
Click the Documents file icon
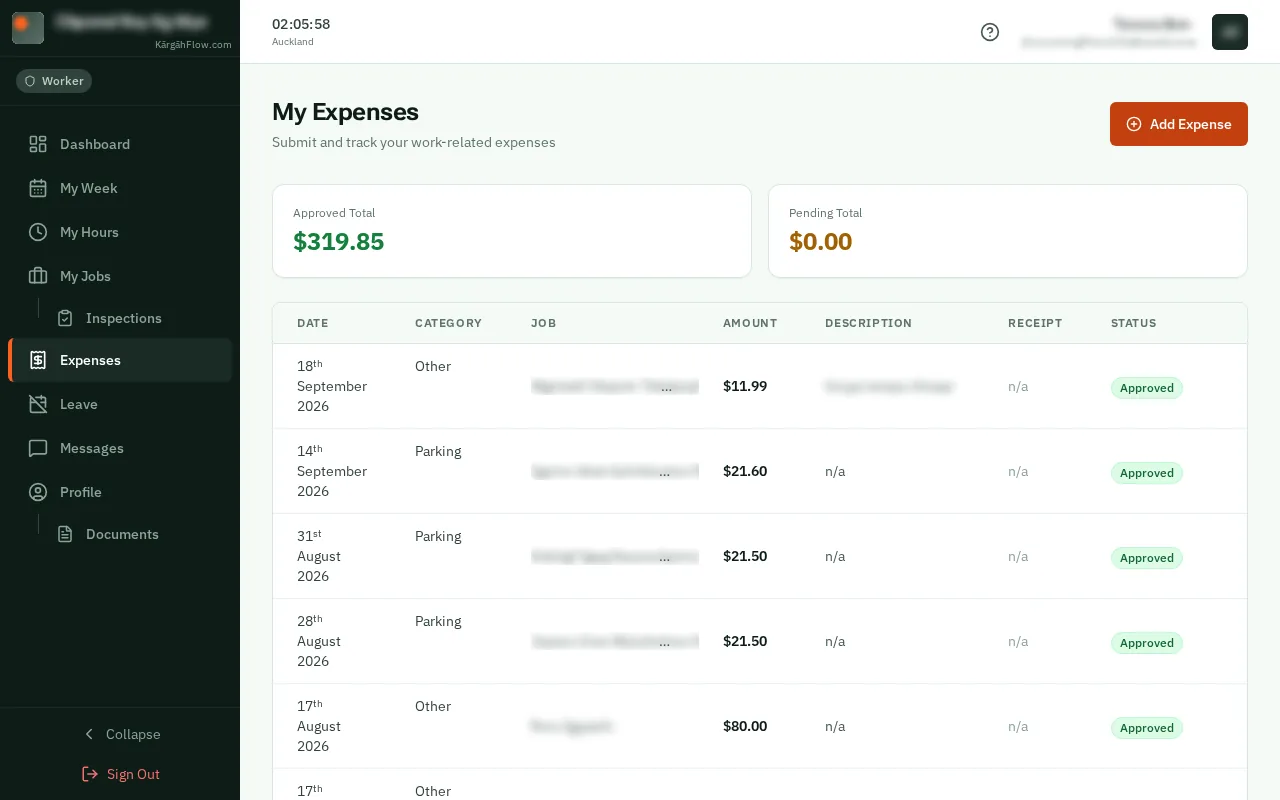[x=65, y=534]
